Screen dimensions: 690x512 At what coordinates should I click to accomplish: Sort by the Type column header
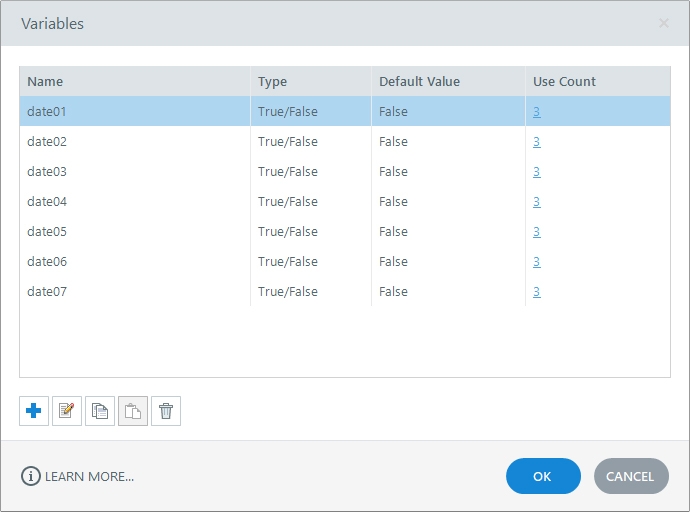(272, 81)
